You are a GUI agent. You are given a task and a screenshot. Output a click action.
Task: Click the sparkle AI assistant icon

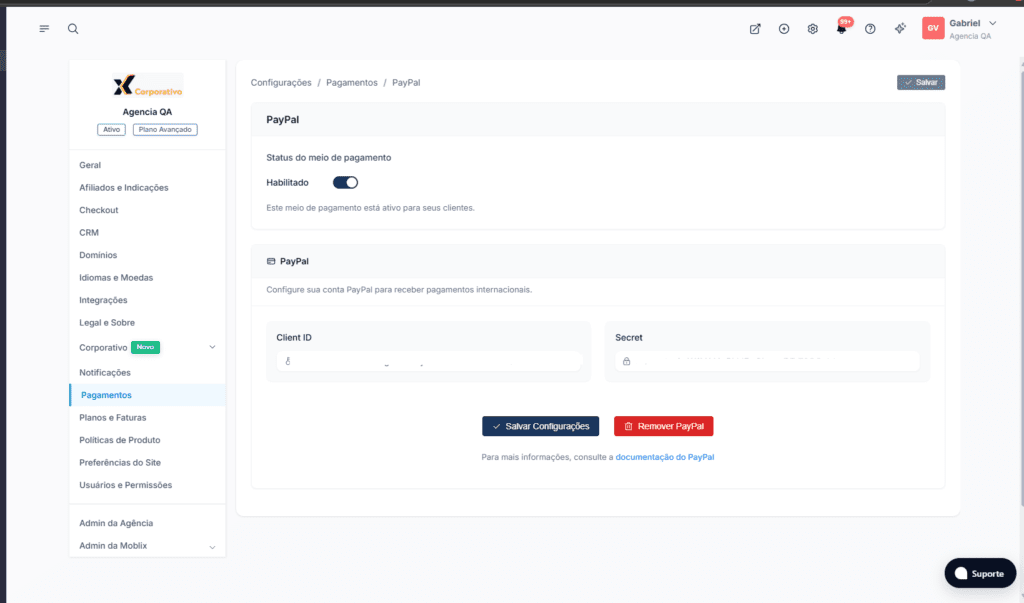pos(900,28)
